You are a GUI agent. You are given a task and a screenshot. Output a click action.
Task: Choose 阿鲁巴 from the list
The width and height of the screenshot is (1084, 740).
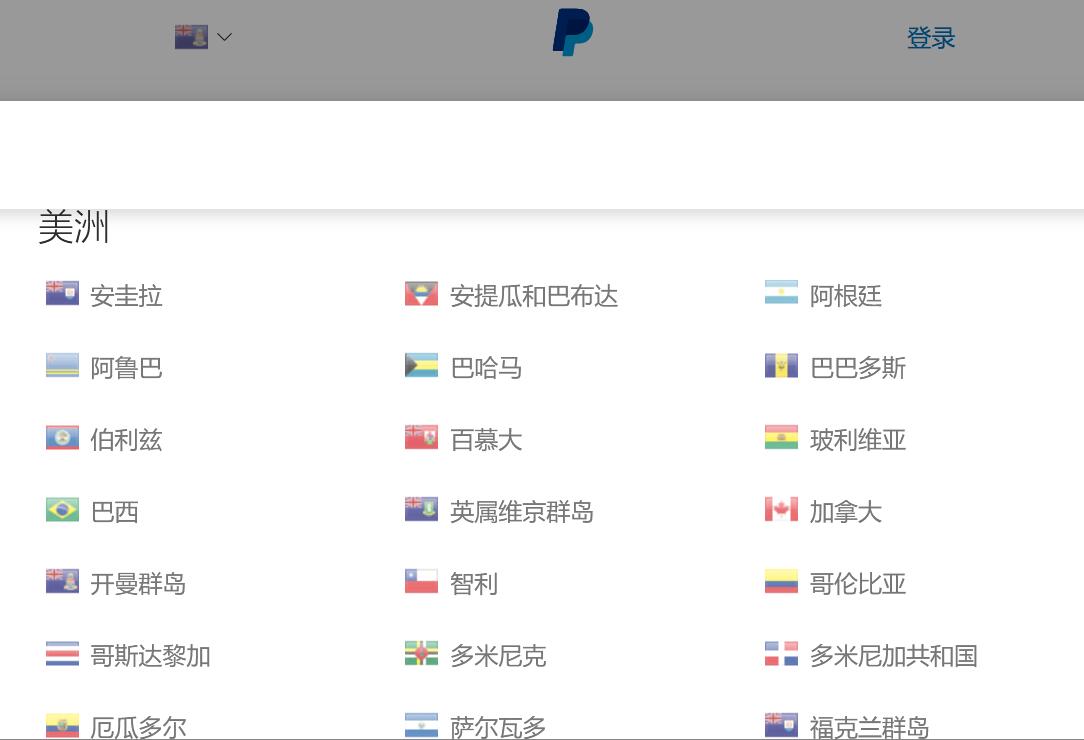point(126,368)
